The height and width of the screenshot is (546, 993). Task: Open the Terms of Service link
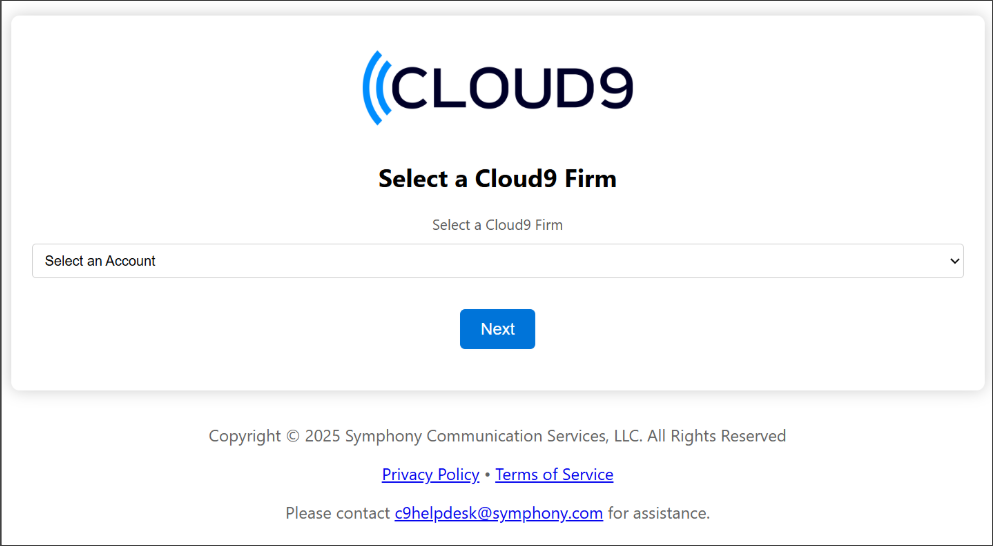click(x=554, y=474)
